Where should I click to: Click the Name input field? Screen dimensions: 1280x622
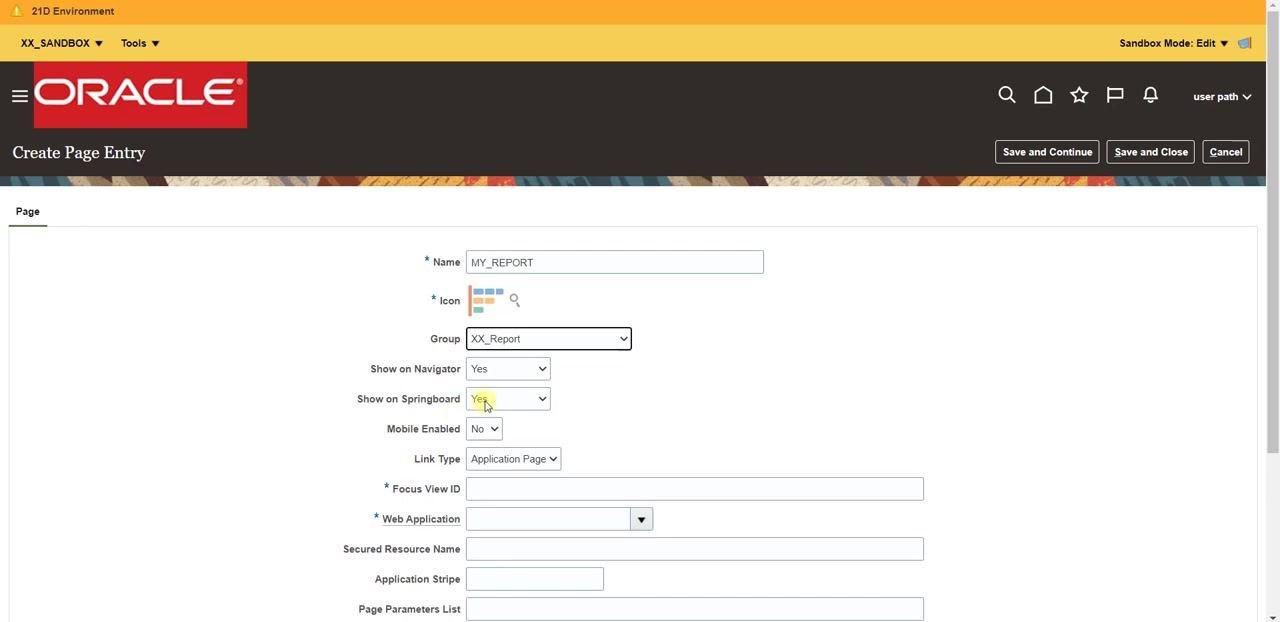tap(614, 262)
